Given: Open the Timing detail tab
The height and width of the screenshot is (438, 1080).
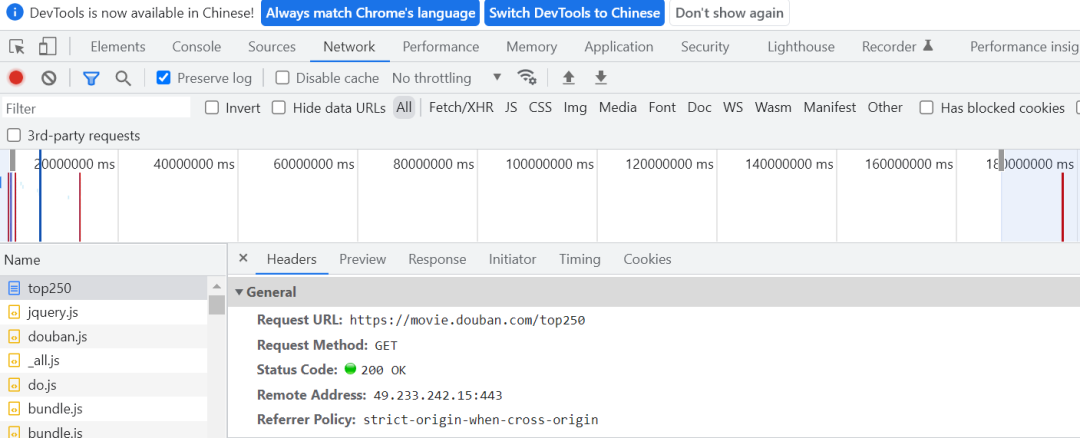Looking at the screenshot, I should [580, 260].
